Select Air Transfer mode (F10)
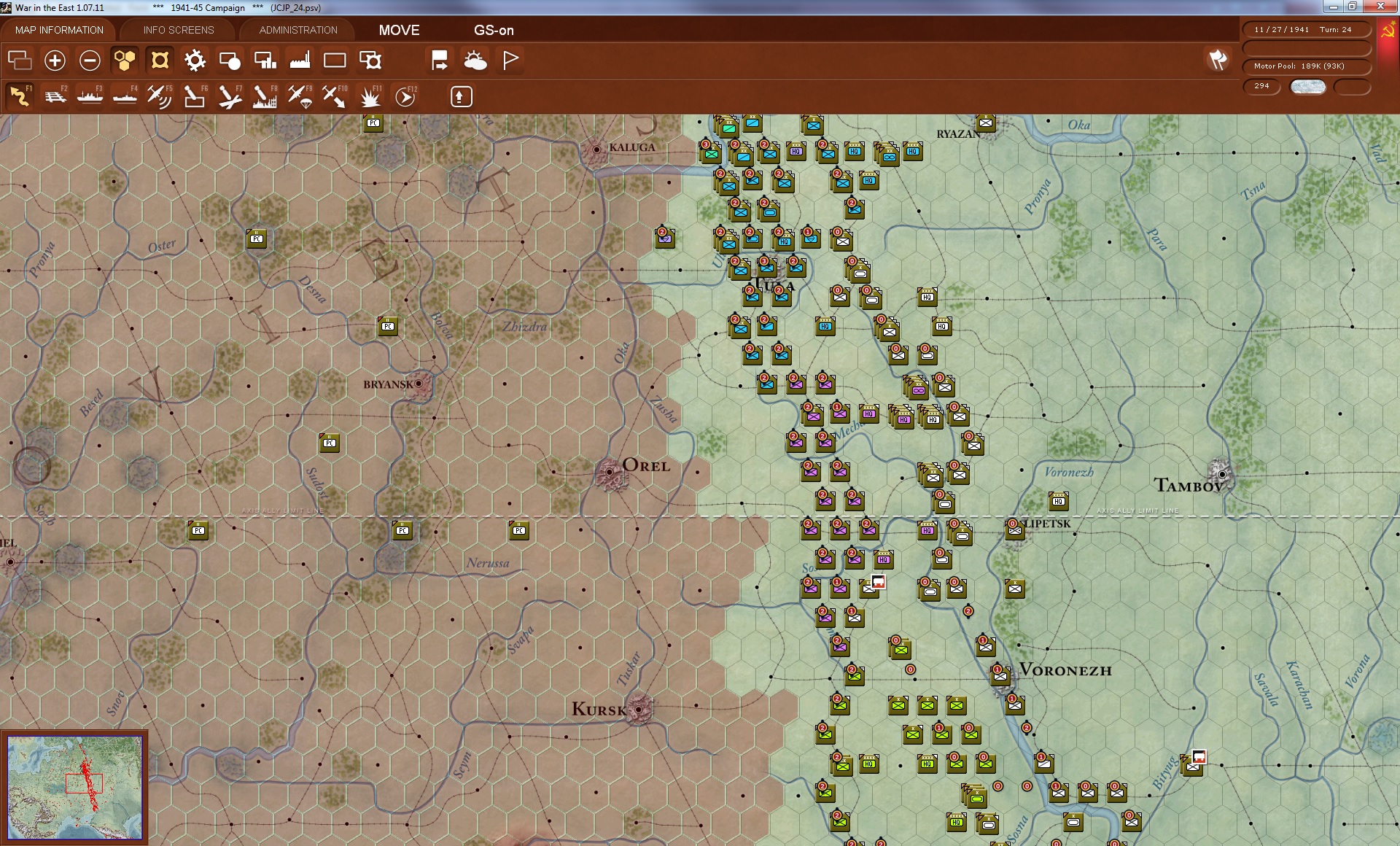The width and height of the screenshot is (1400, 846). coord(335,96)
